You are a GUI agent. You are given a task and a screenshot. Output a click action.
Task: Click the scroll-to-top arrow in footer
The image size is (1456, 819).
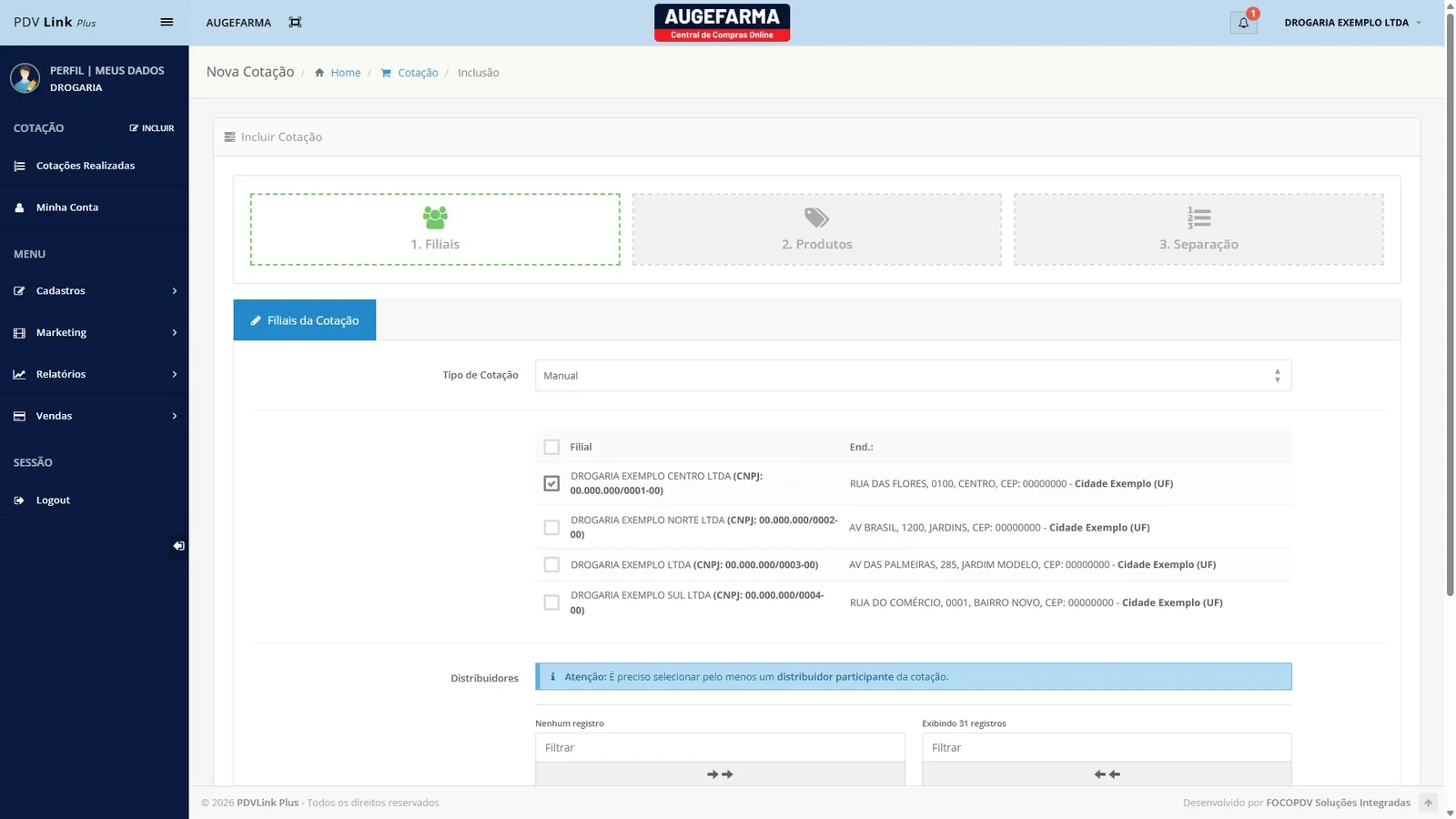click(1428, 803)
